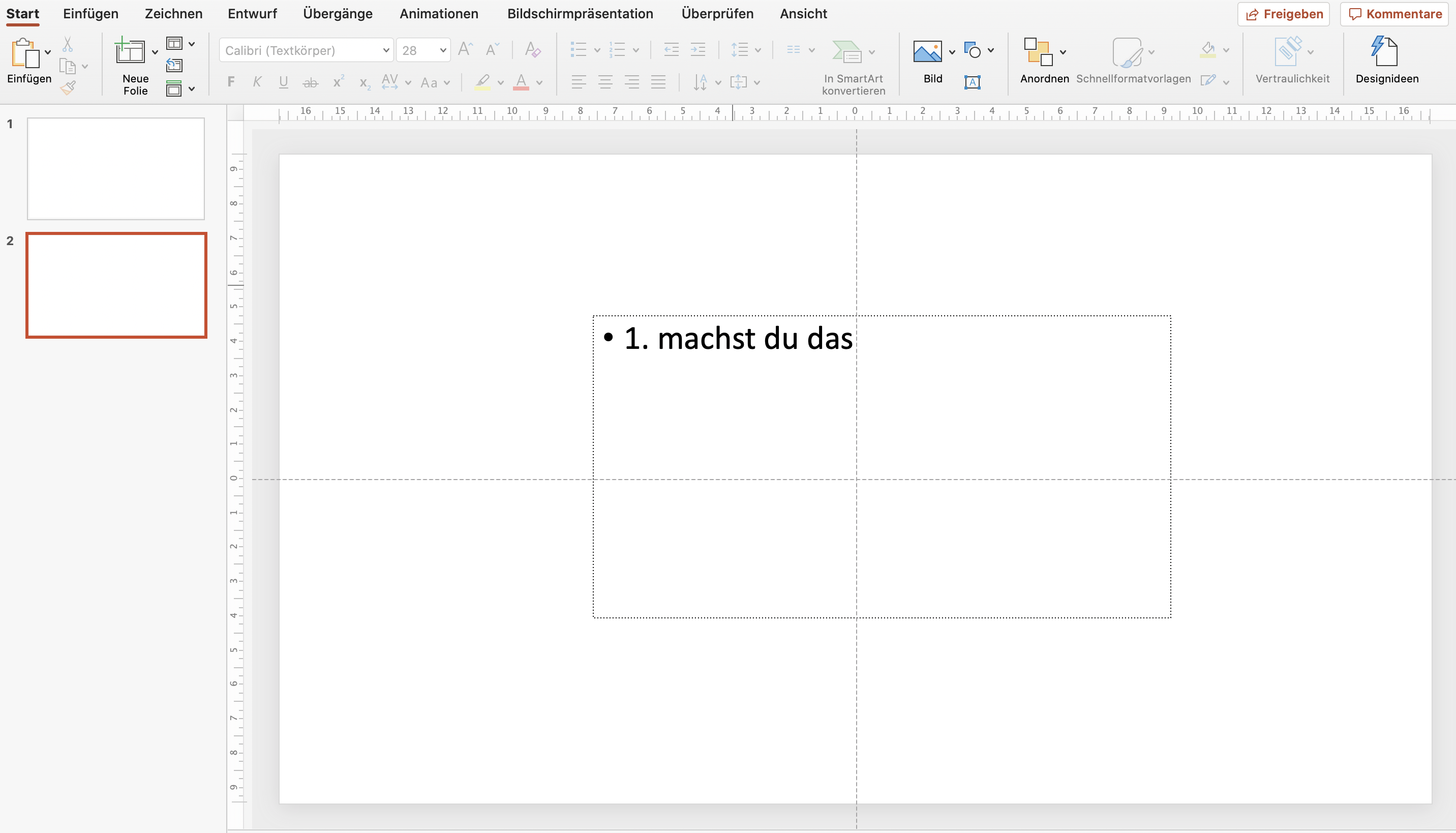Click the Kommentare button
This screenshot has width=1456, height=833.
click(x=1394, y=14)
